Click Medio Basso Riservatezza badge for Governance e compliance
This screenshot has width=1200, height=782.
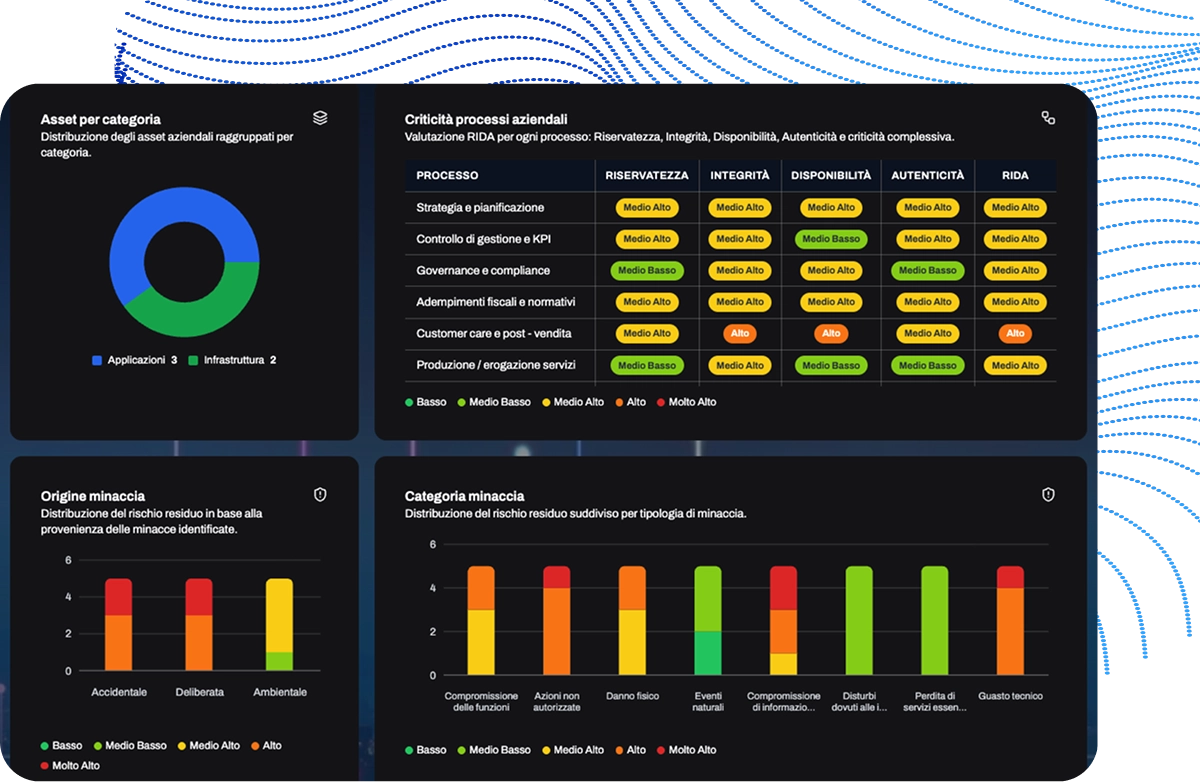[x=647, y=270]
